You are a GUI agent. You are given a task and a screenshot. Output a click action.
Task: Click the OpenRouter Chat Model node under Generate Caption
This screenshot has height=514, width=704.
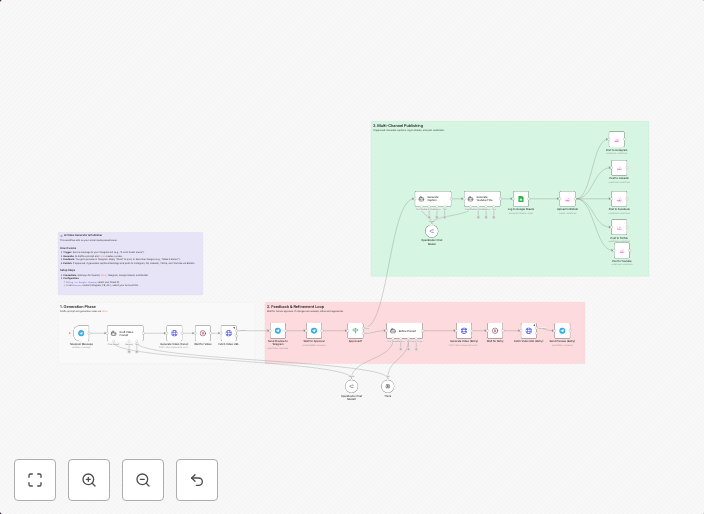point(432,231)
